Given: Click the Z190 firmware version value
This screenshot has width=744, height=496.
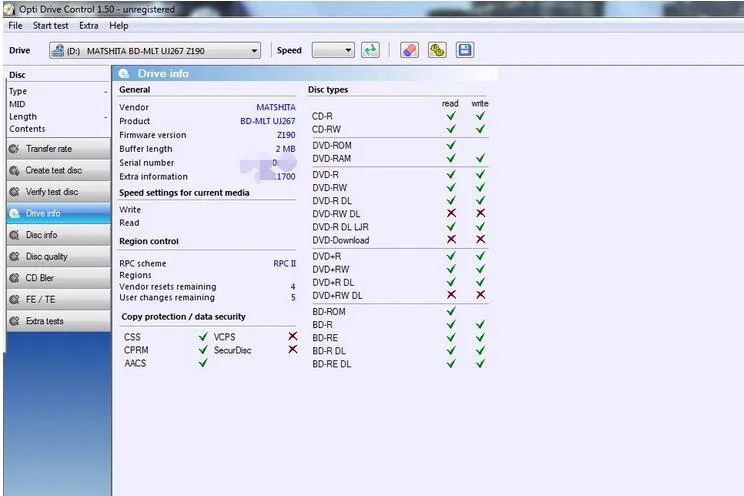Looking at the screenshot, I should click(286, 135).
